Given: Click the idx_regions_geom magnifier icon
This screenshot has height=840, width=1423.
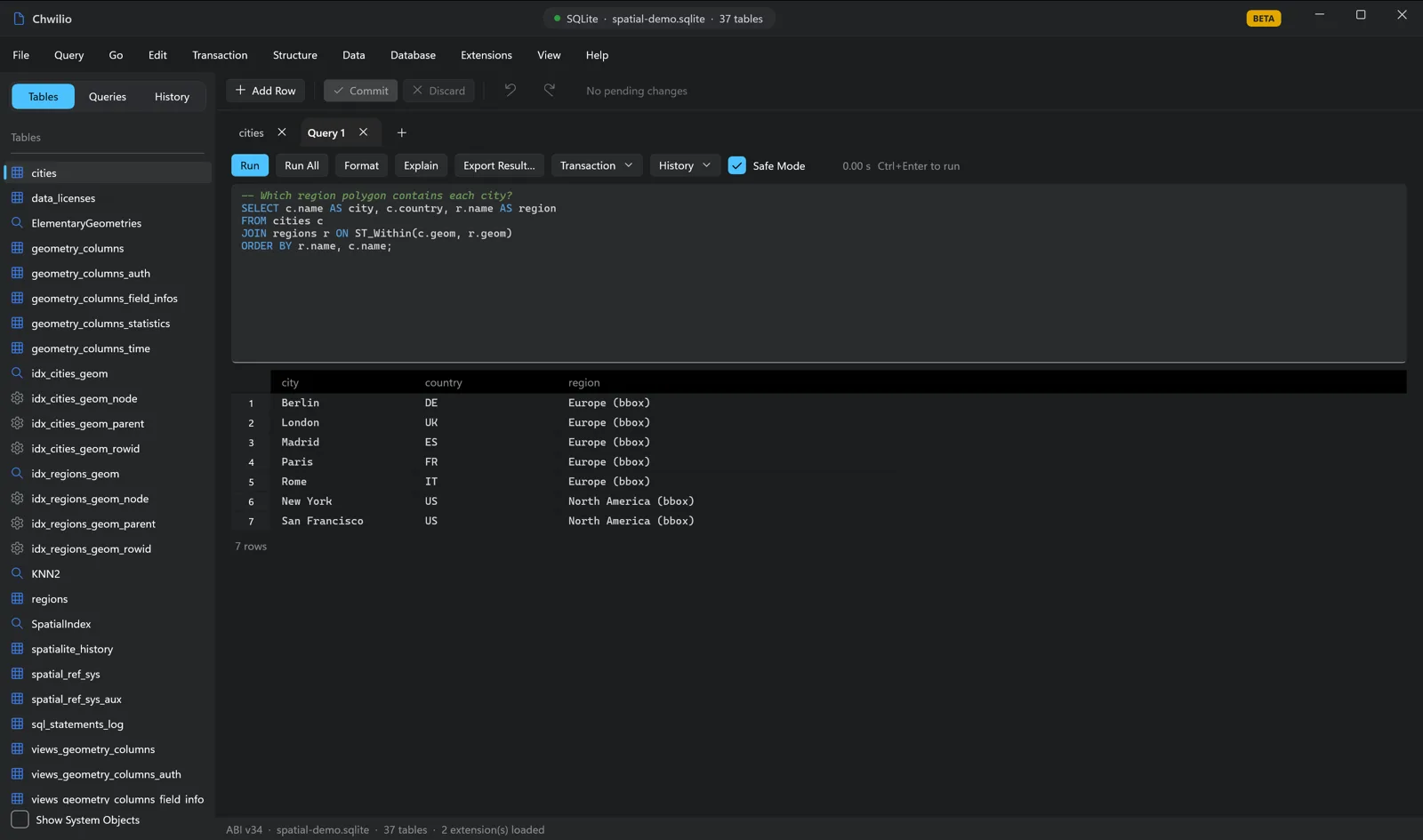Looking at the screenshot, I should pos(17,473).
